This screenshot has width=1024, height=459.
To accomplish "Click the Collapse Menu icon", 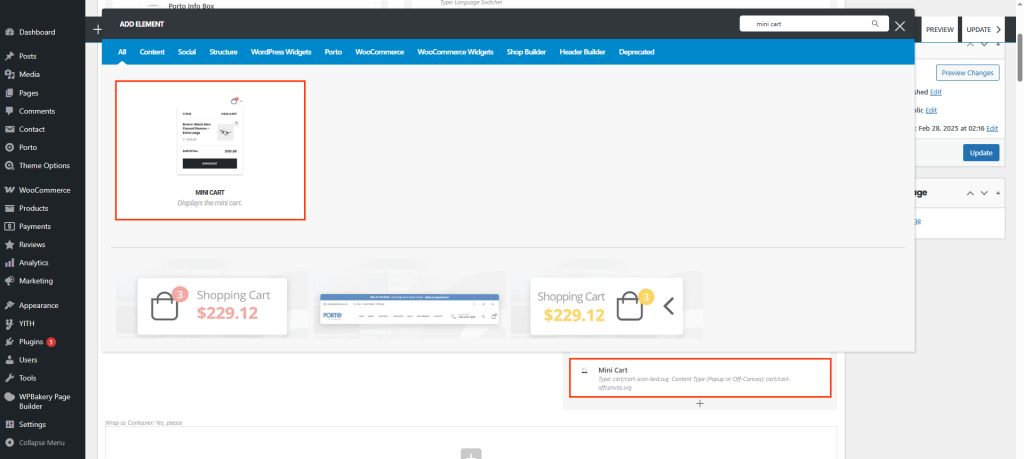I will pos(9,442).
